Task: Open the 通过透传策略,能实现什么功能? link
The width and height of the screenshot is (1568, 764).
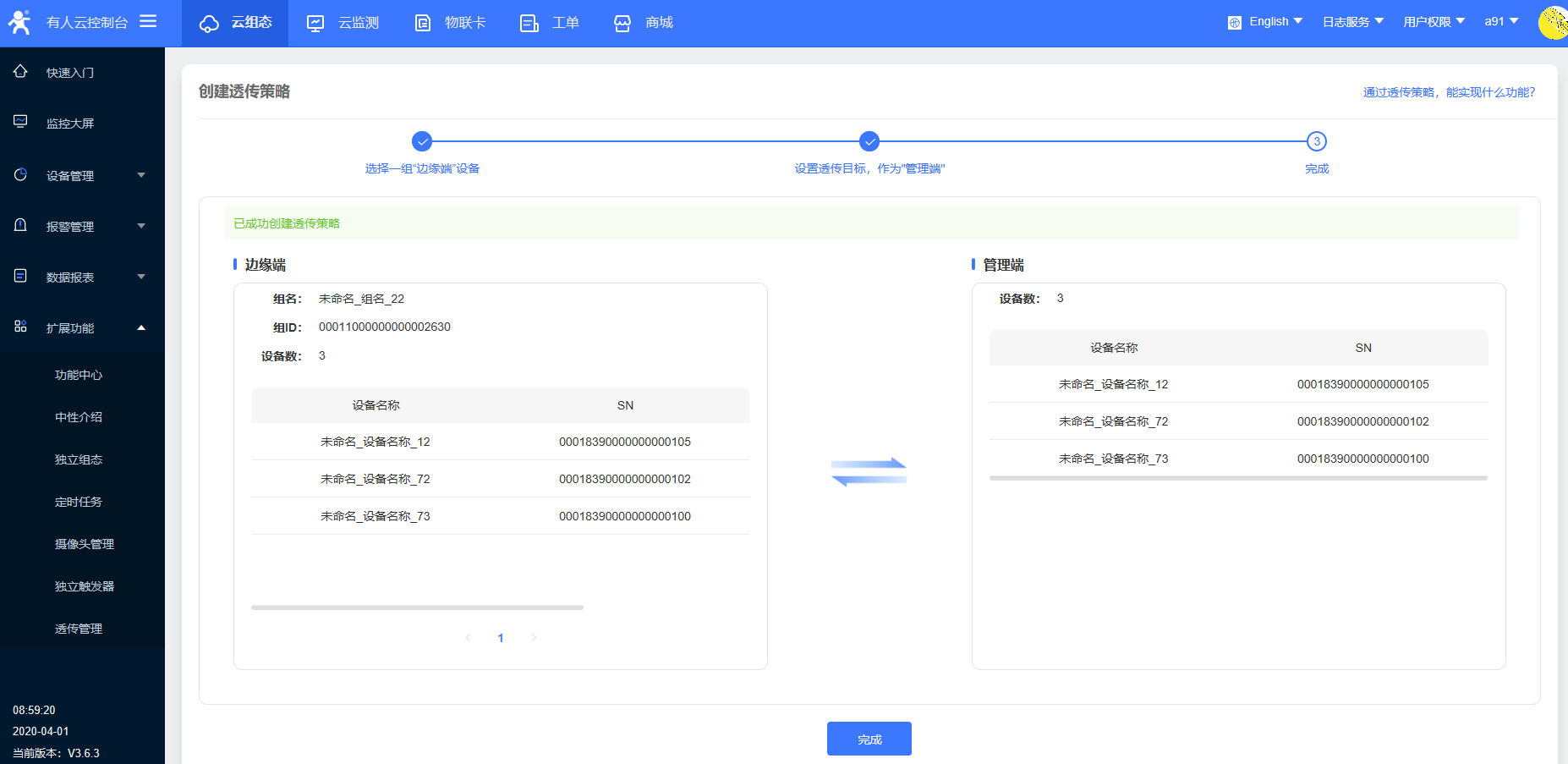Action: [1449, 92]
